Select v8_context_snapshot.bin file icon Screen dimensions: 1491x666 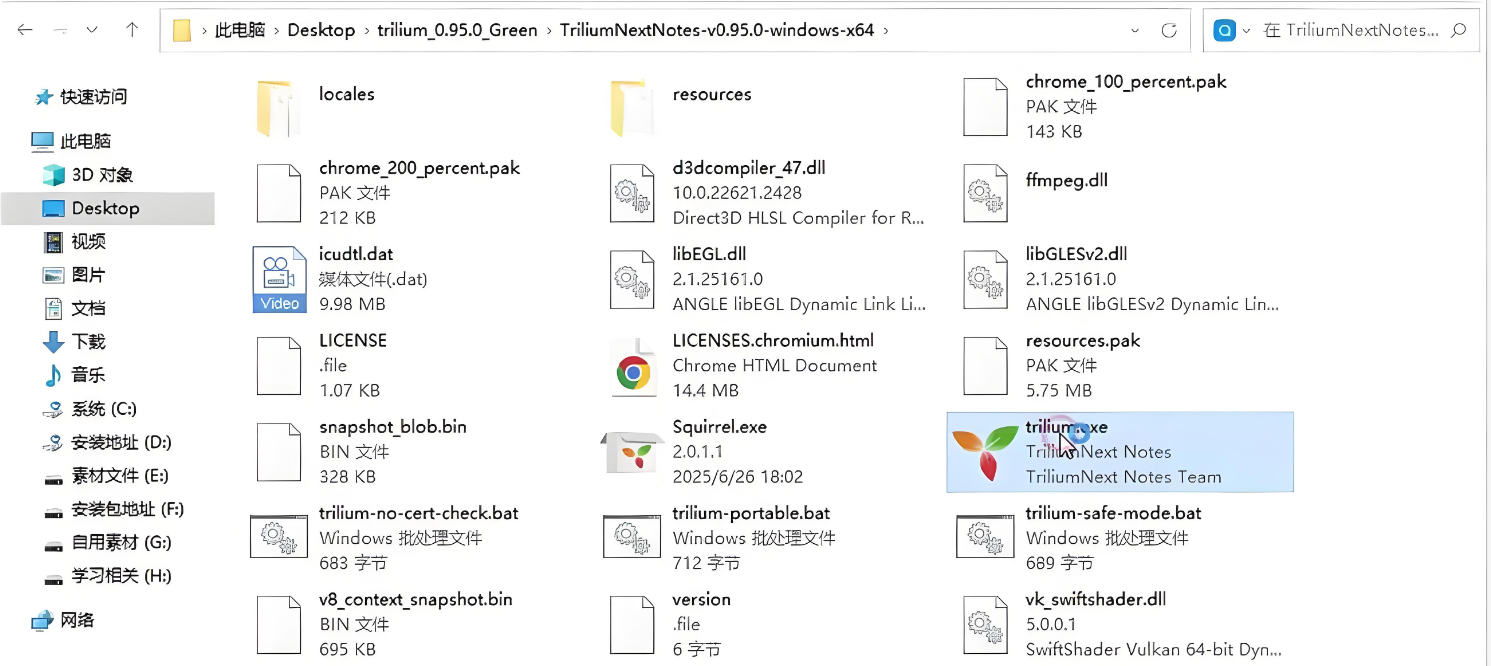click(279, 625)
